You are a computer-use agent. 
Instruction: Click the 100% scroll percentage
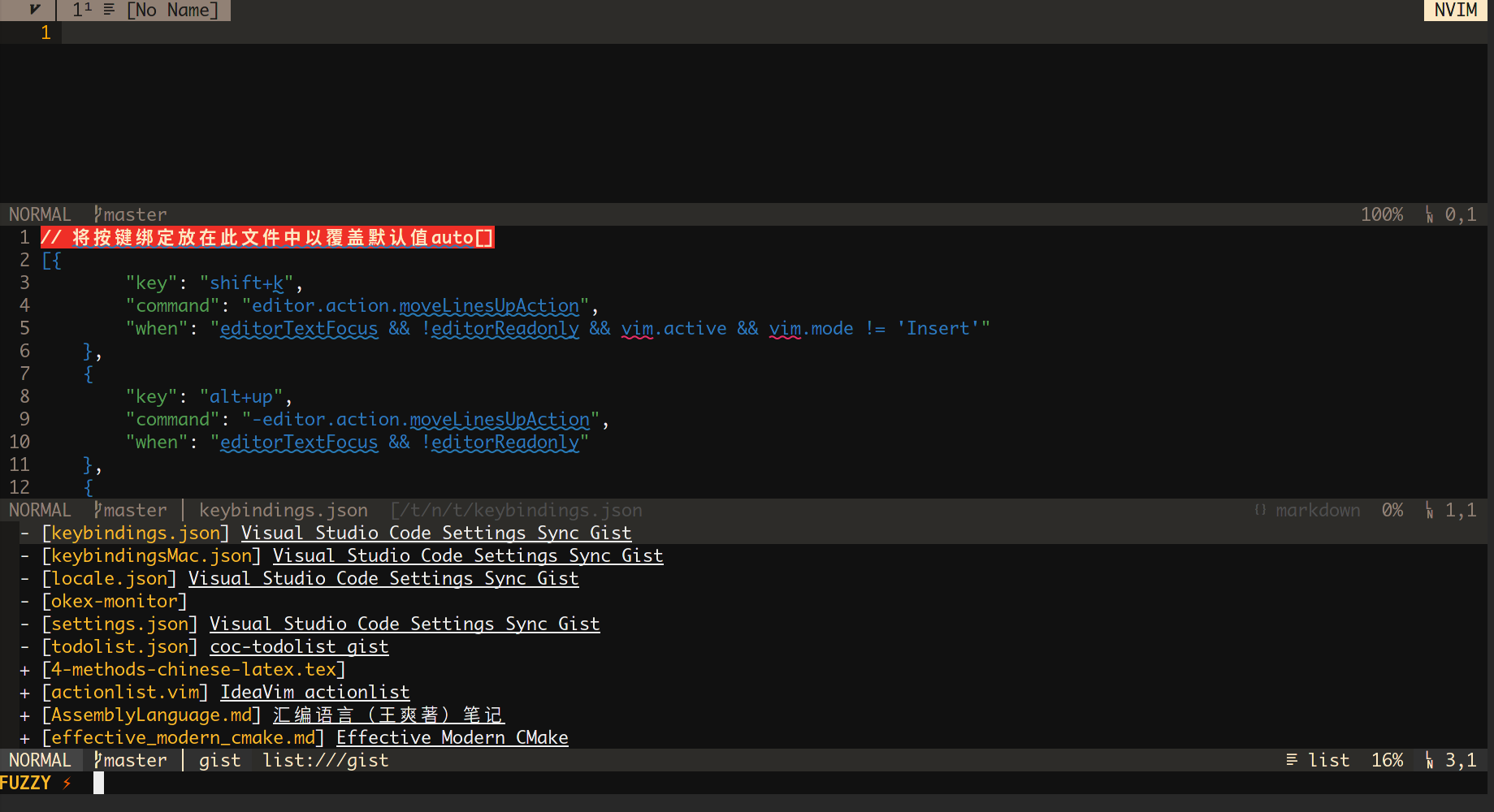[1382, 214]
